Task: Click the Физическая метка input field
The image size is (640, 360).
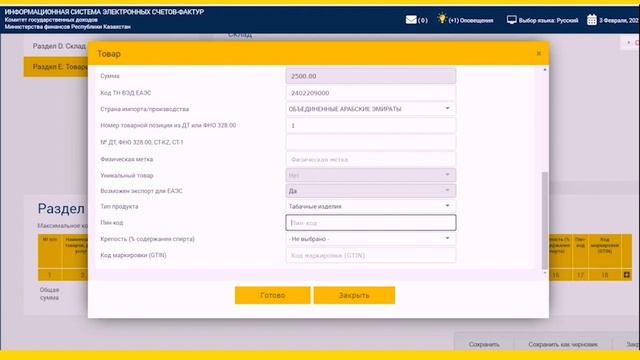Action: coord(371,159)
